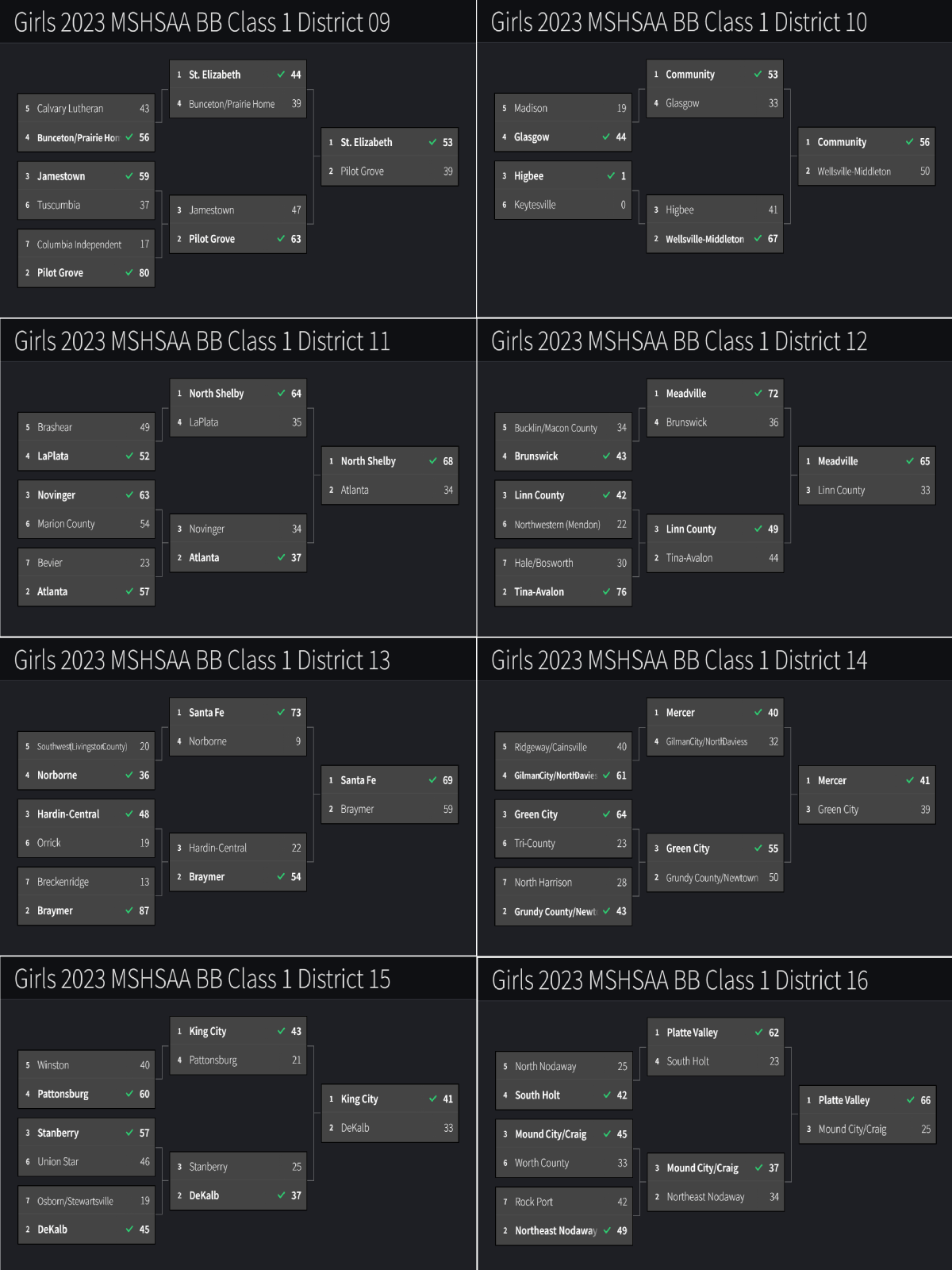Click checkmark next to North Shelby's 68 score
This screenshot has height=1270, width=952.
coord(433,461)
